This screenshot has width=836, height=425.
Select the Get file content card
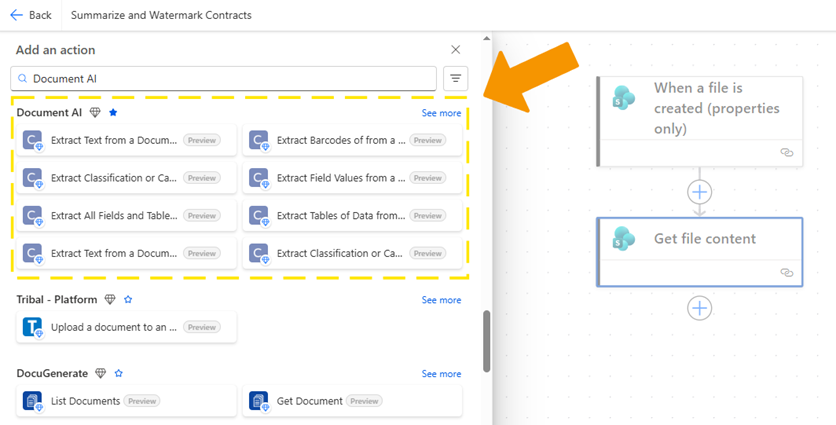pyautogui.click(x=700, y=252)
